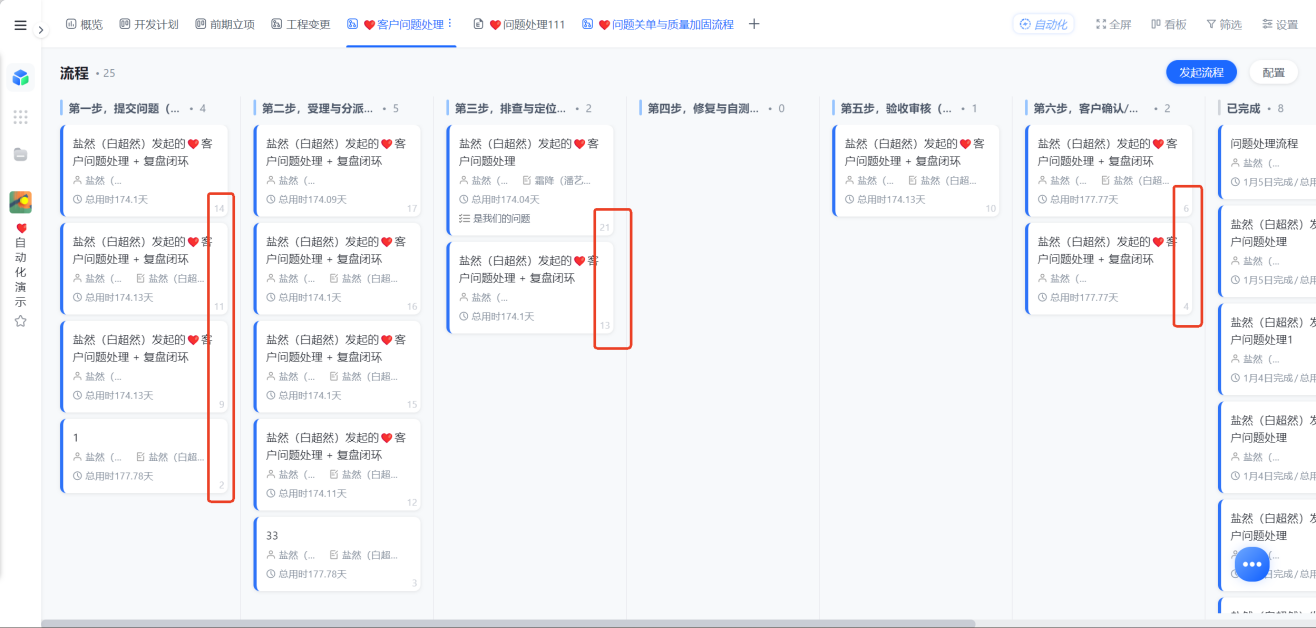Open the step three card numbered 13

coord(530,287)
